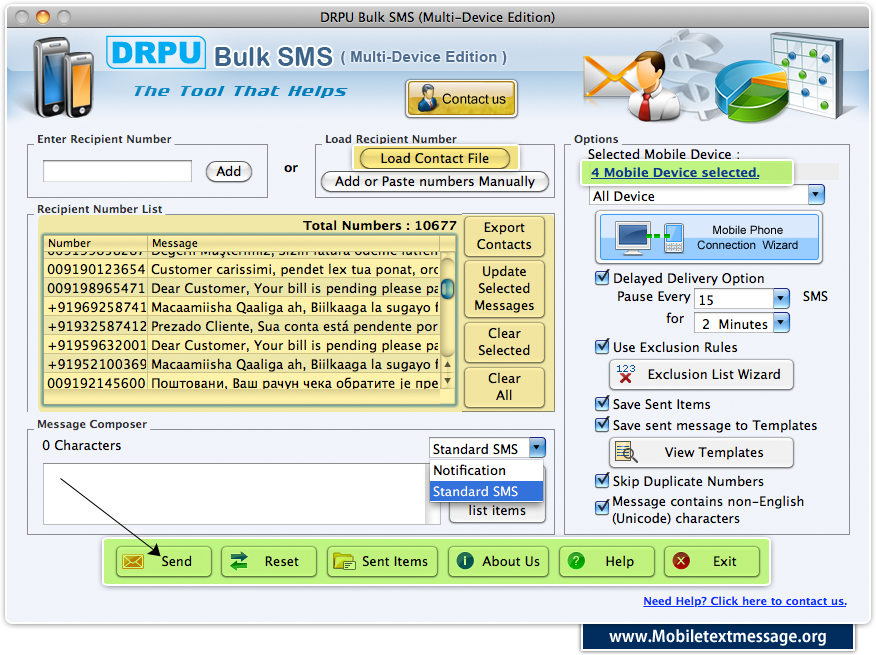The width and height of the screenshot is (876, 655).
Task: Collapse the Standard SMS type dropdown
Action: point(537,448)
